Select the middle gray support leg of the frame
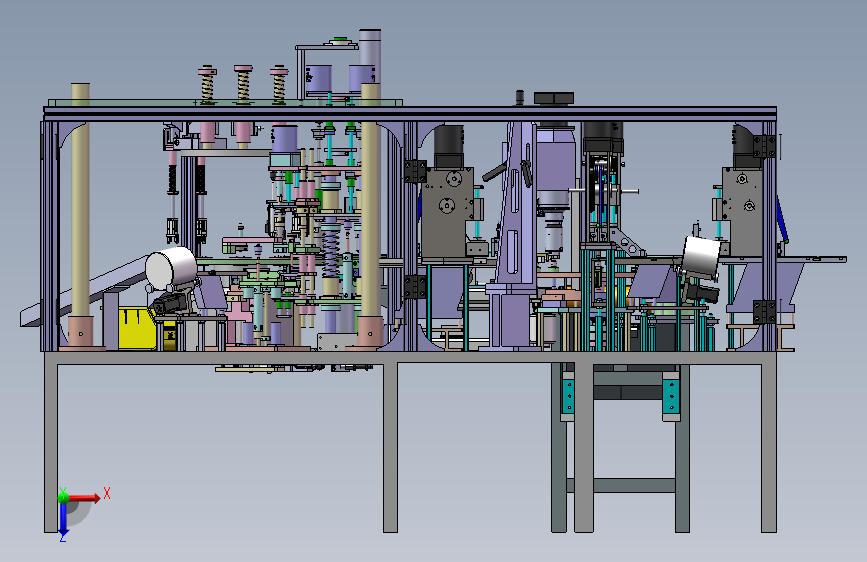Image resolution: width=867 pixels, height=562 pixels. [390, 447]
